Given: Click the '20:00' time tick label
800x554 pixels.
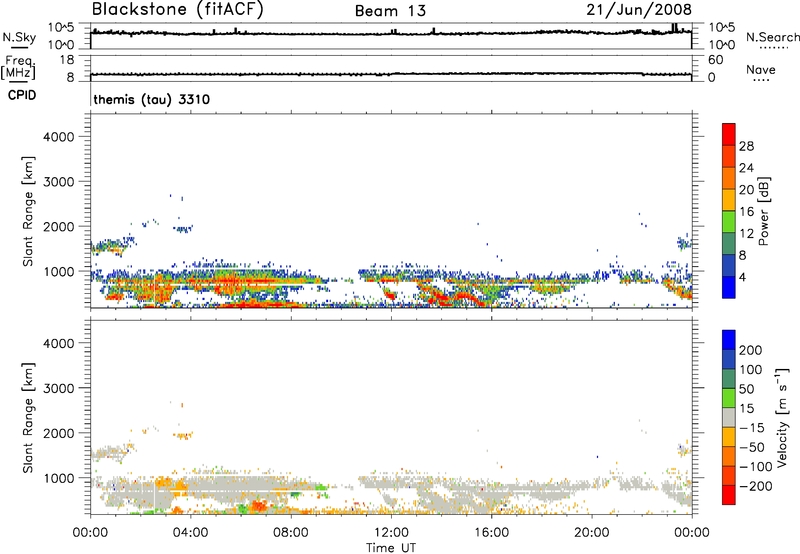Looking at the screenshot, I should 592,533.
